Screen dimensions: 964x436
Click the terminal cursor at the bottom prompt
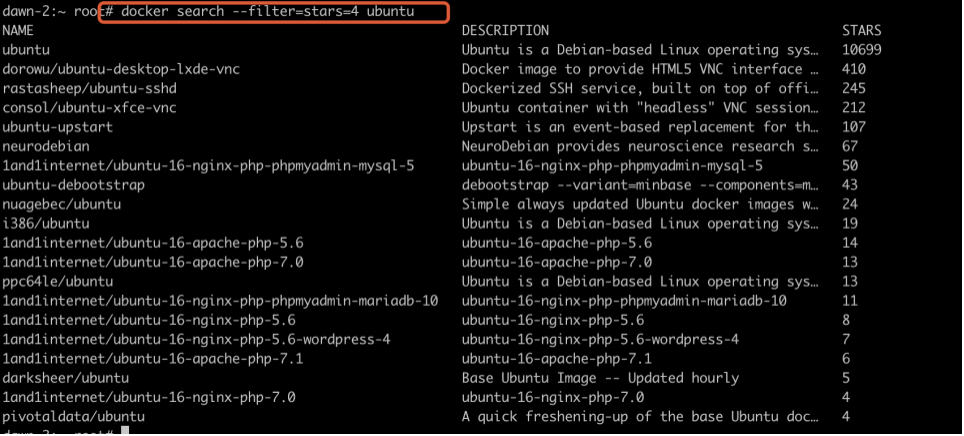124,431
